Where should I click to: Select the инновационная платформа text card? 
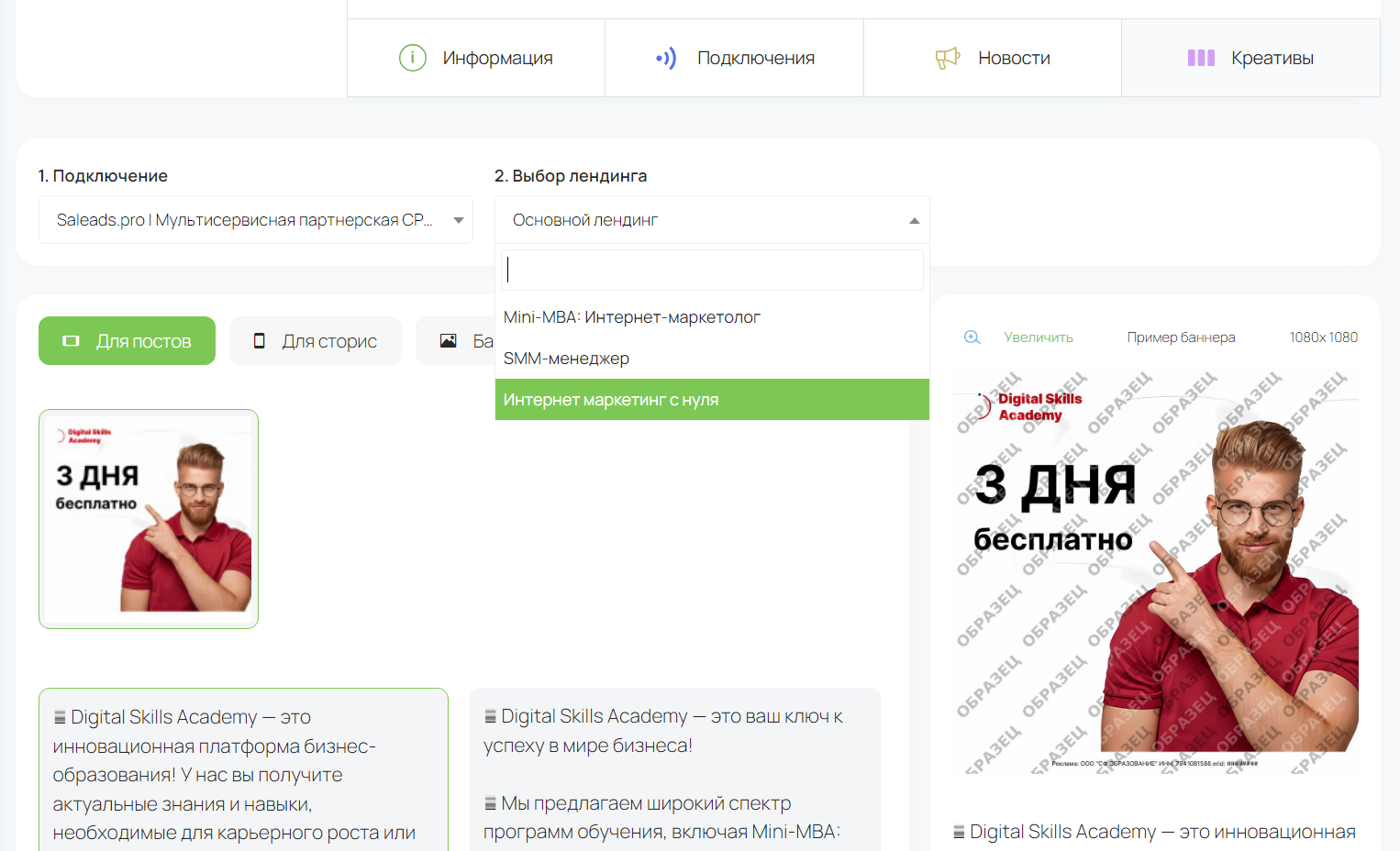243,770
